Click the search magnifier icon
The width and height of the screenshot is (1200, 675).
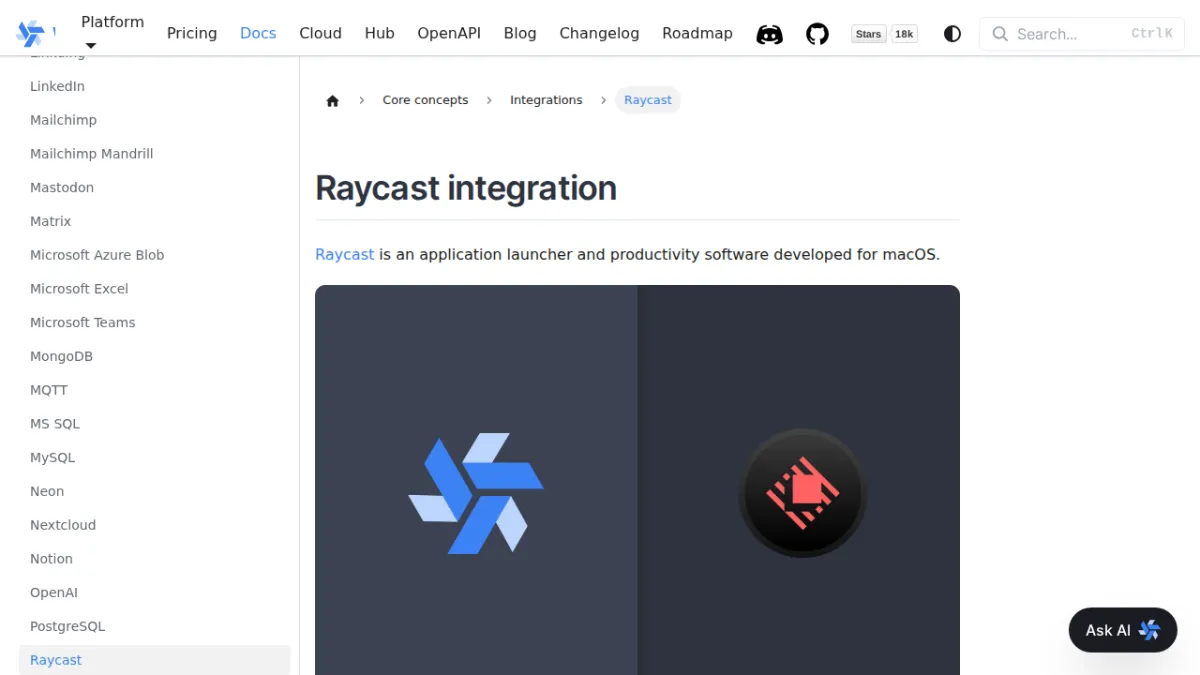(1000, 34)
